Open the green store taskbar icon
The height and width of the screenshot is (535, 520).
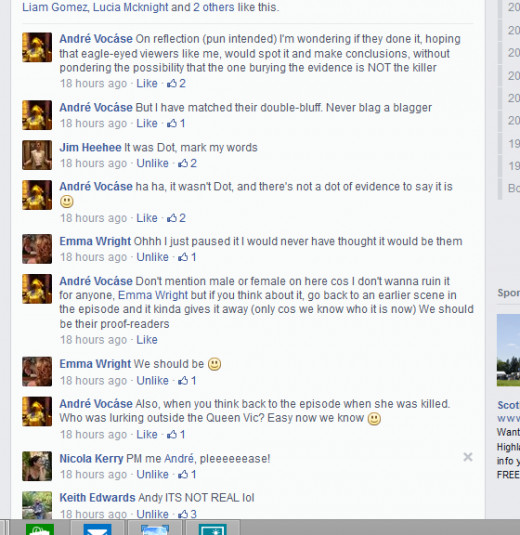click(40, 529)
